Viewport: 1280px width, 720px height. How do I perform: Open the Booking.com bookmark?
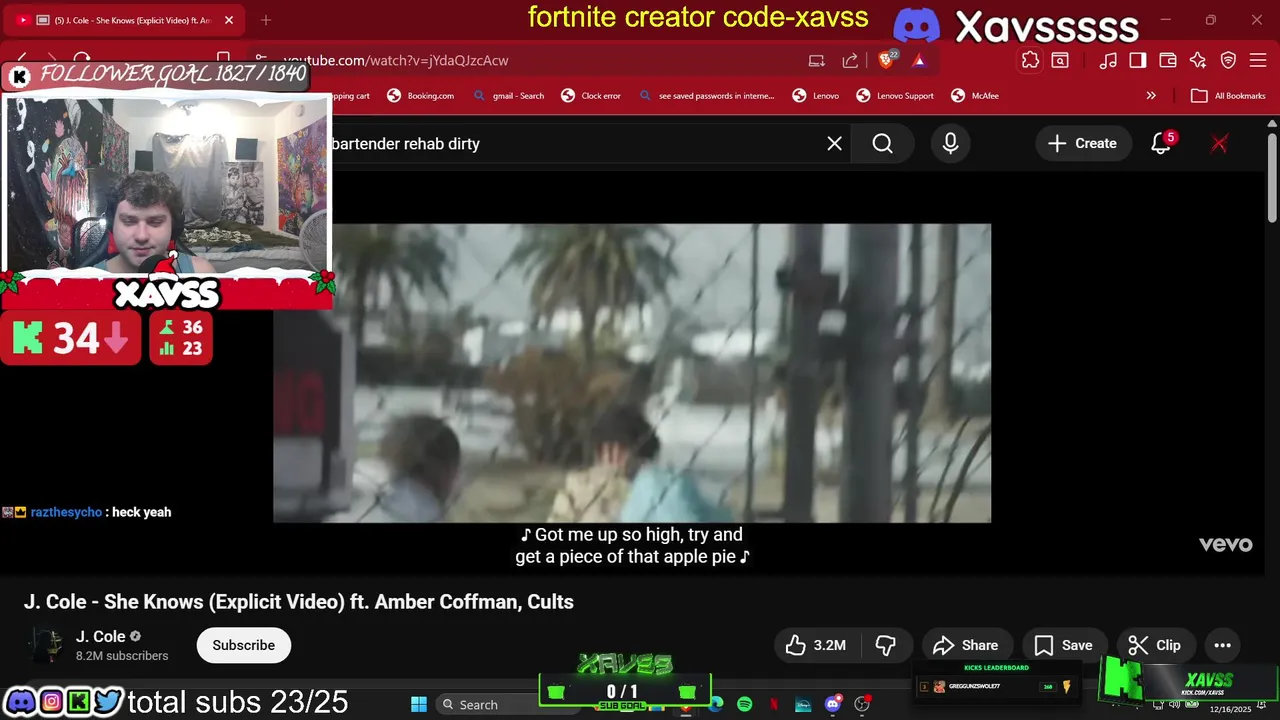(x=421, y=96)
